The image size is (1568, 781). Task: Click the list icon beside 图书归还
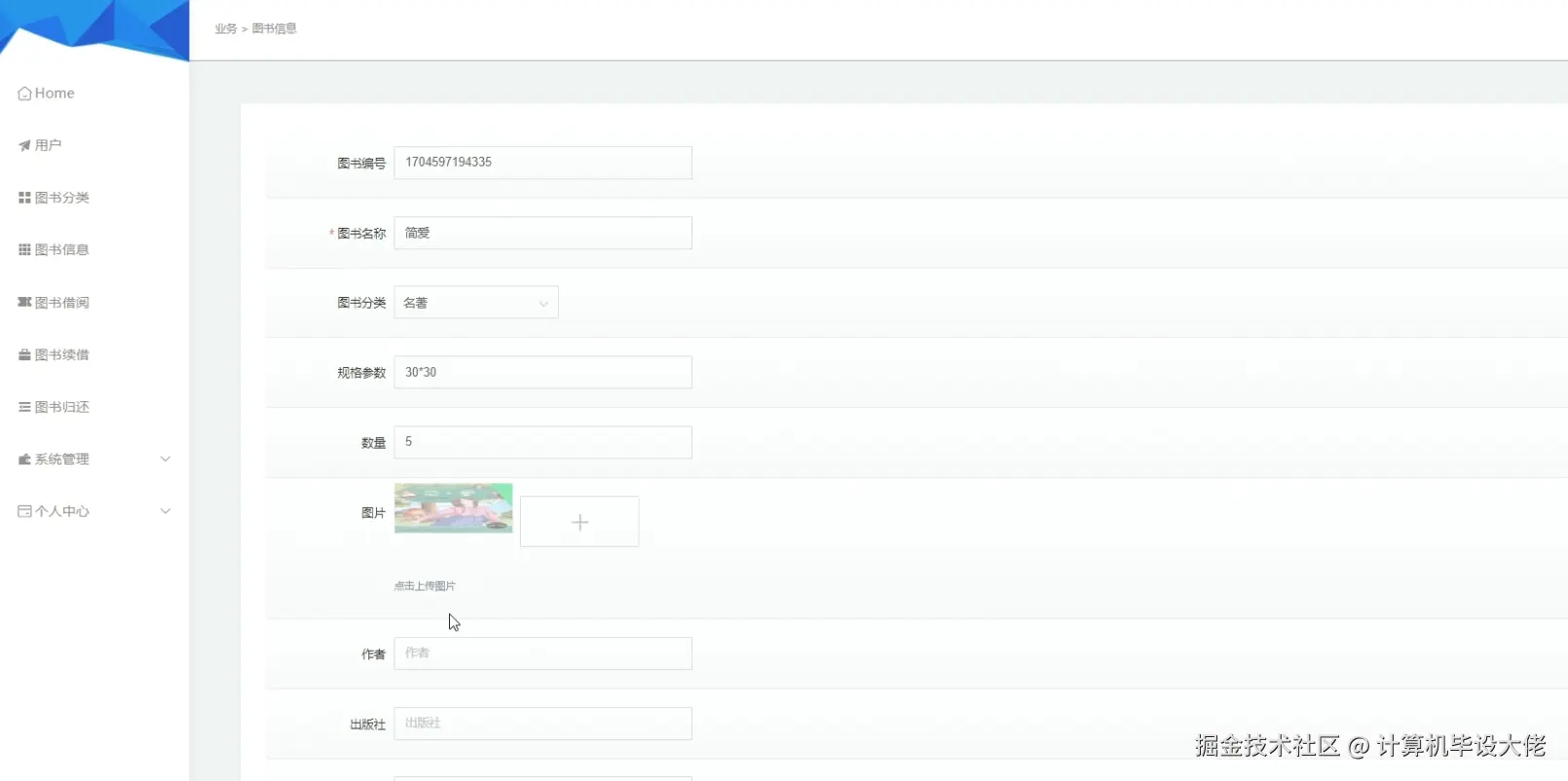(24, 407)
